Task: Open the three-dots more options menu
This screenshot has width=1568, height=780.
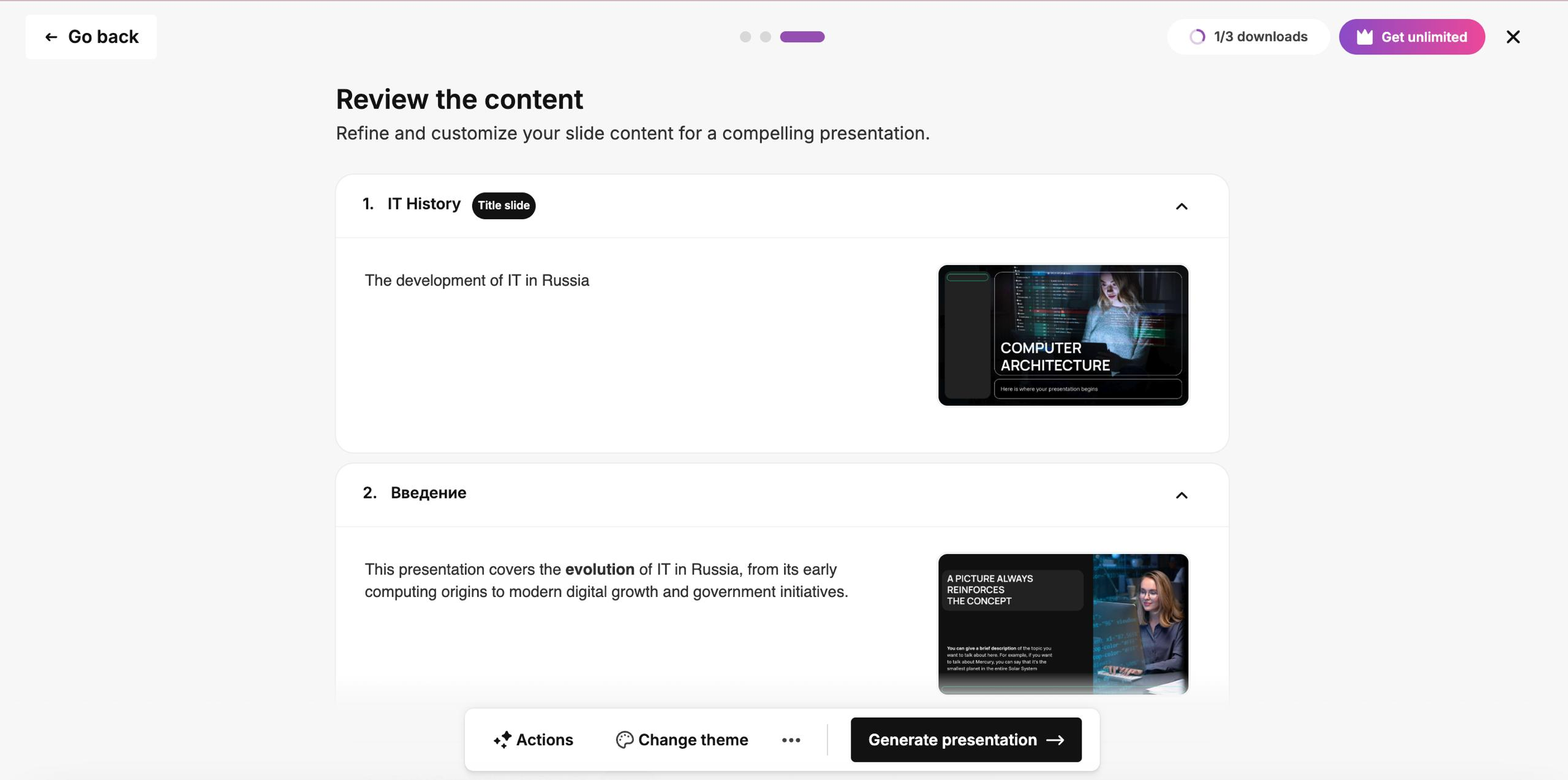Action: tap(791, 740)
